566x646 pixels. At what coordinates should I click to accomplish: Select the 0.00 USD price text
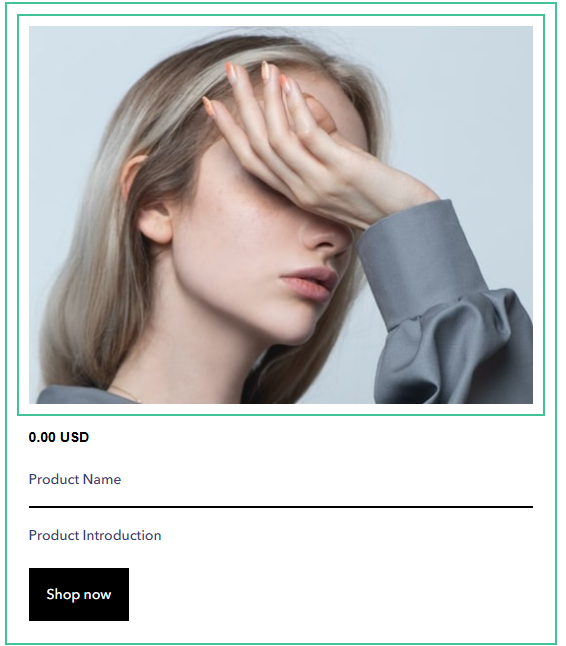(x=58, y=437)
